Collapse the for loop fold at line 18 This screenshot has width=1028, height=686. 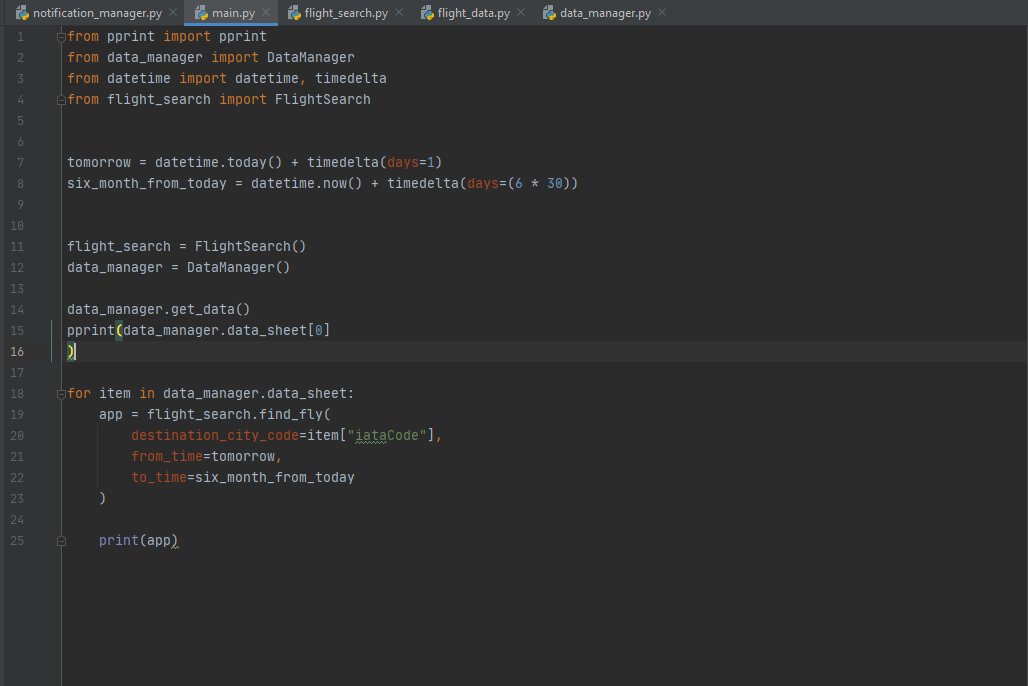(x=61, y=394)
